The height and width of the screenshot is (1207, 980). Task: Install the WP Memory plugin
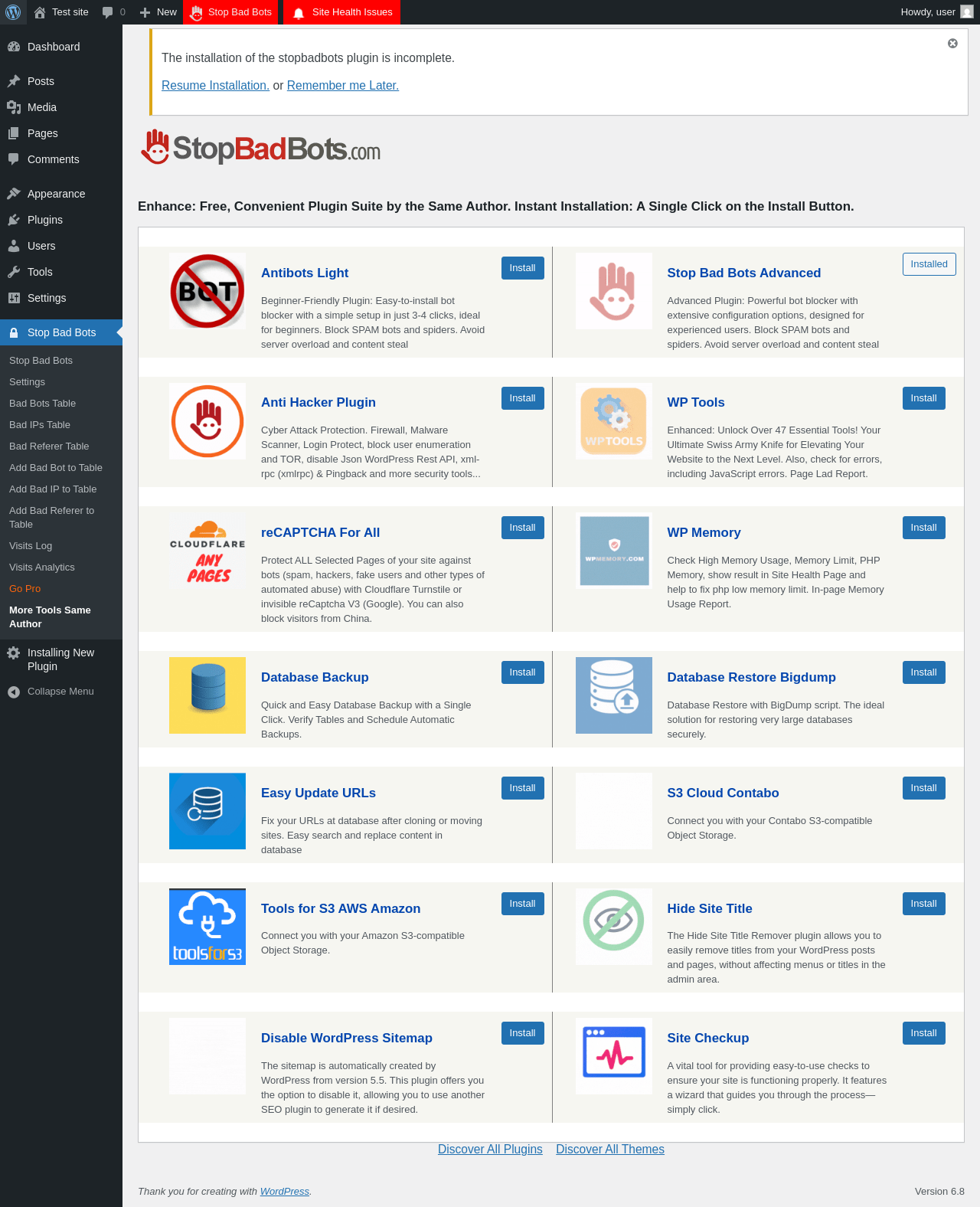coord(924,528)
